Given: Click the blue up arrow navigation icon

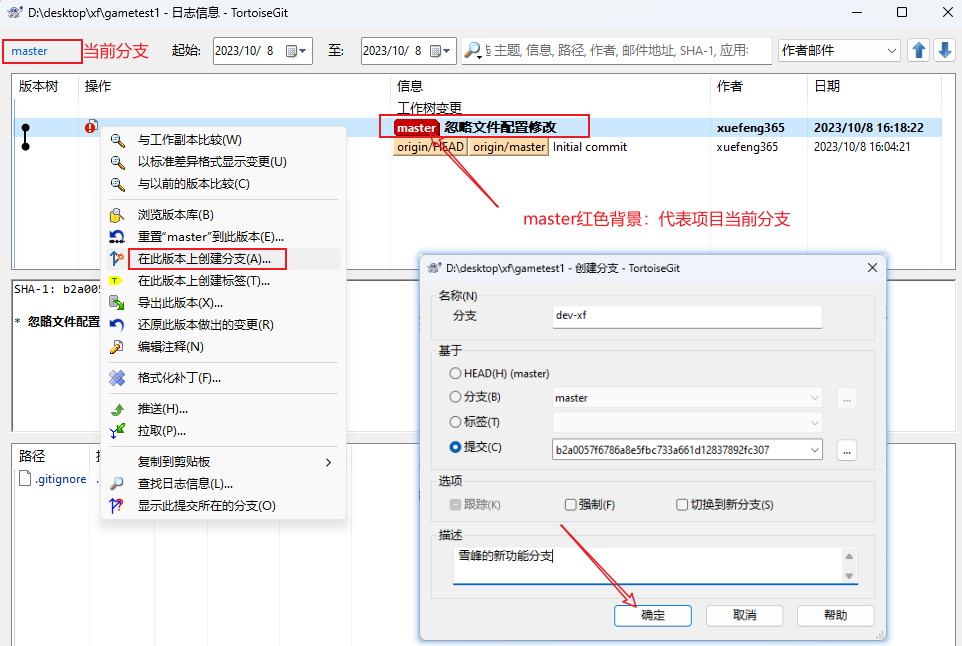Looking at the screenshot, I should 918,50.
